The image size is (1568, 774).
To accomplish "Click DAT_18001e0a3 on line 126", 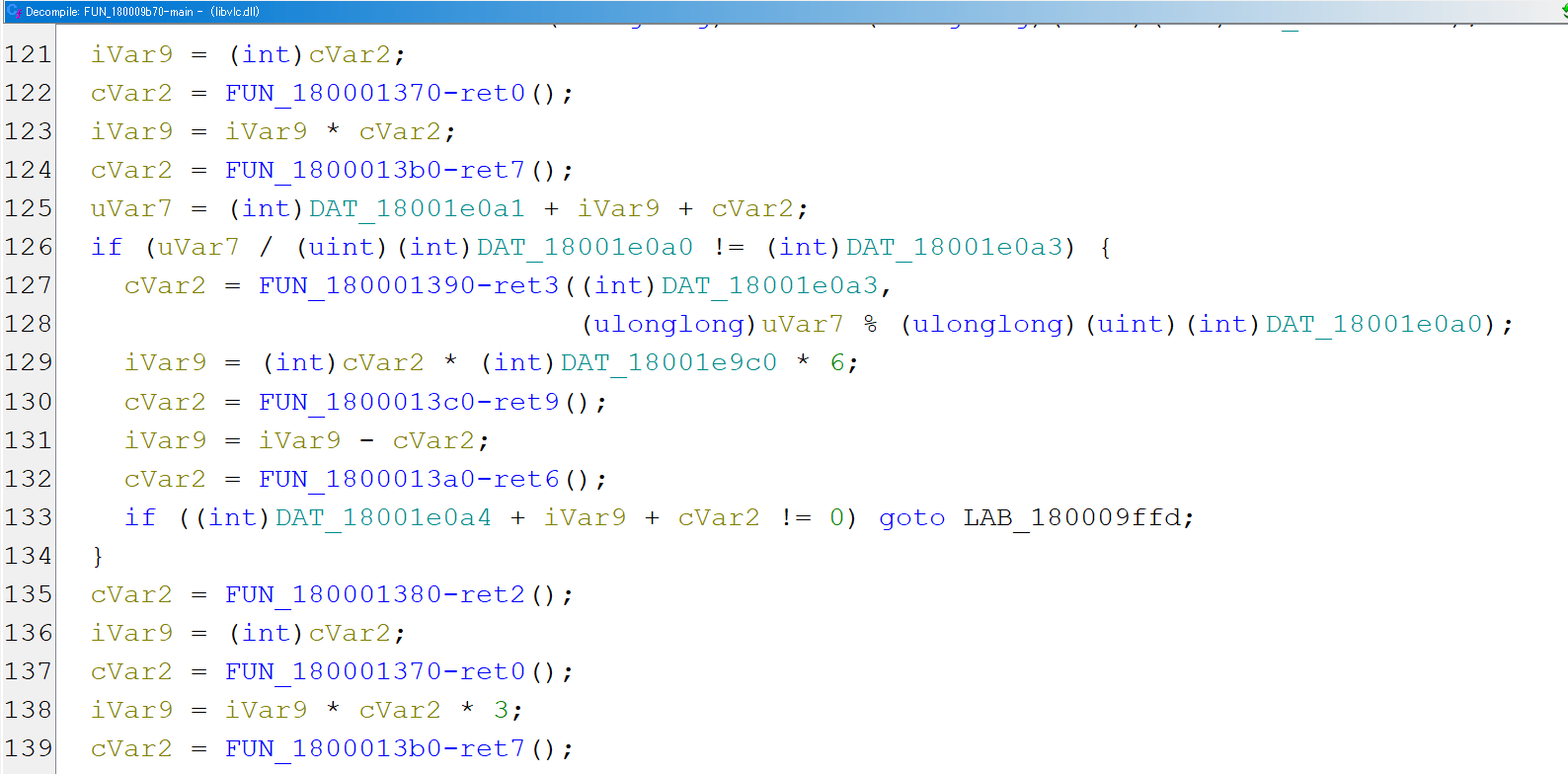I will click(x=954, y=247).
